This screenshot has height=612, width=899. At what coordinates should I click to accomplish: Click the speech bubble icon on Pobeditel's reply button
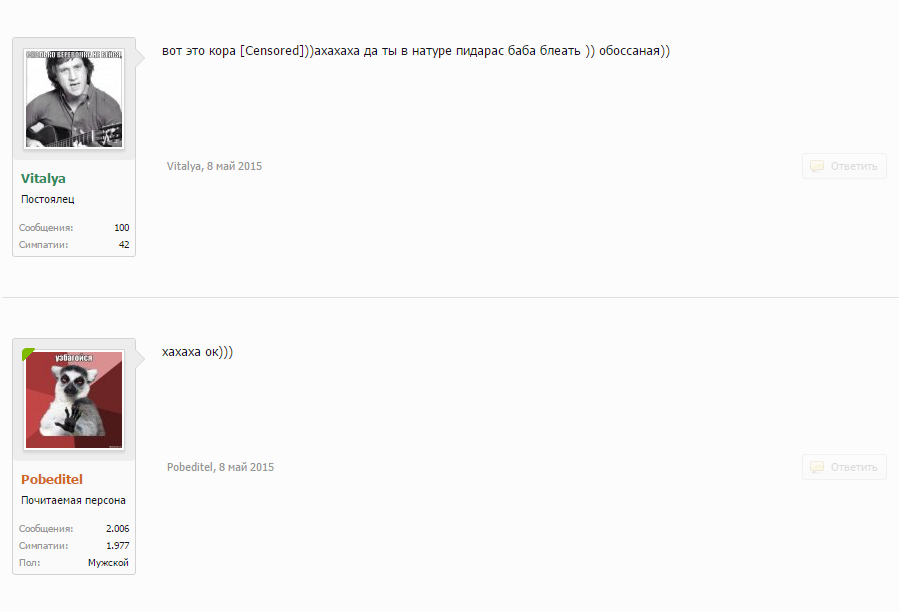[x=816, y=467]
